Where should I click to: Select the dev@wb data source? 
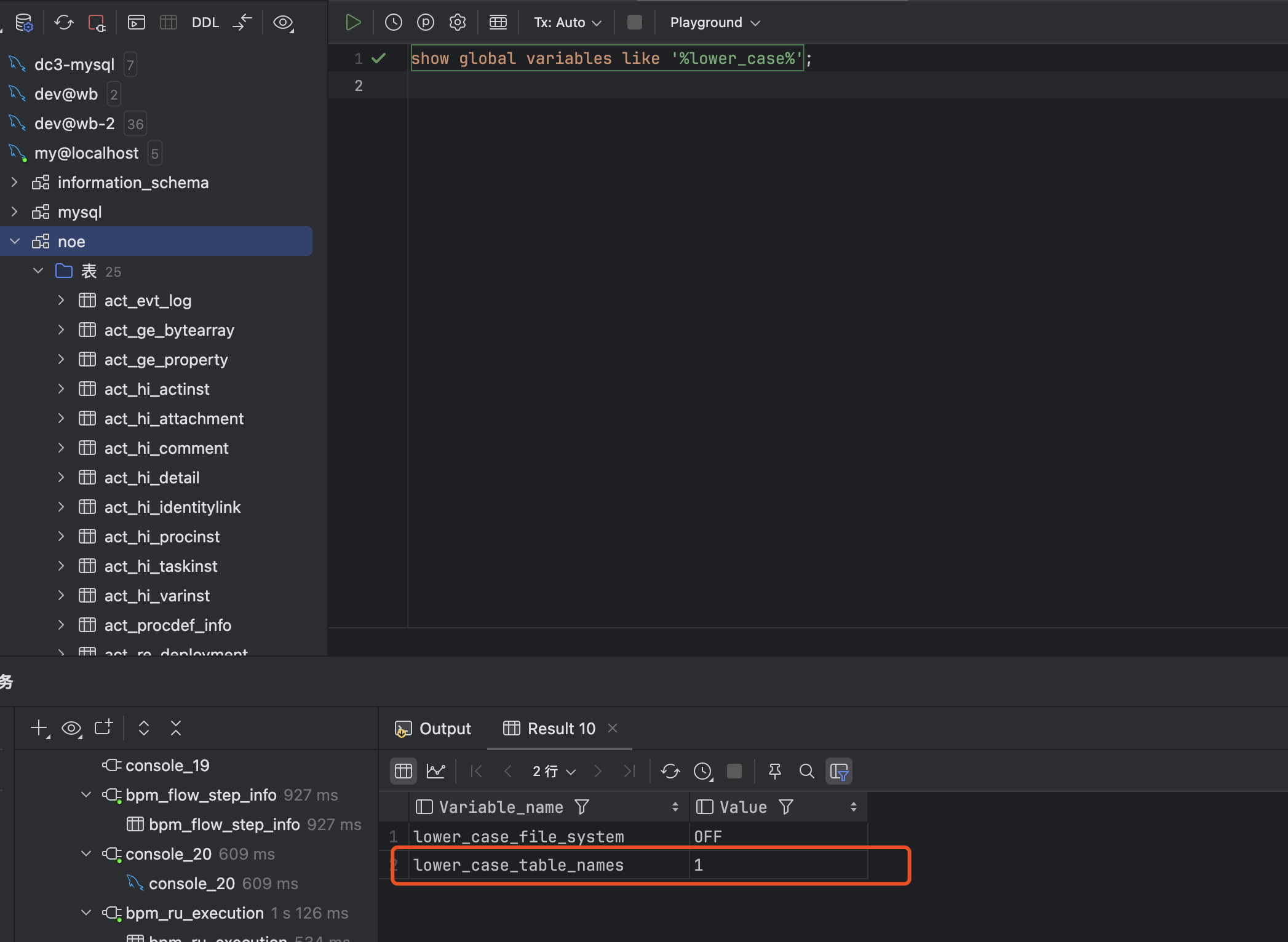click(66, 94)
